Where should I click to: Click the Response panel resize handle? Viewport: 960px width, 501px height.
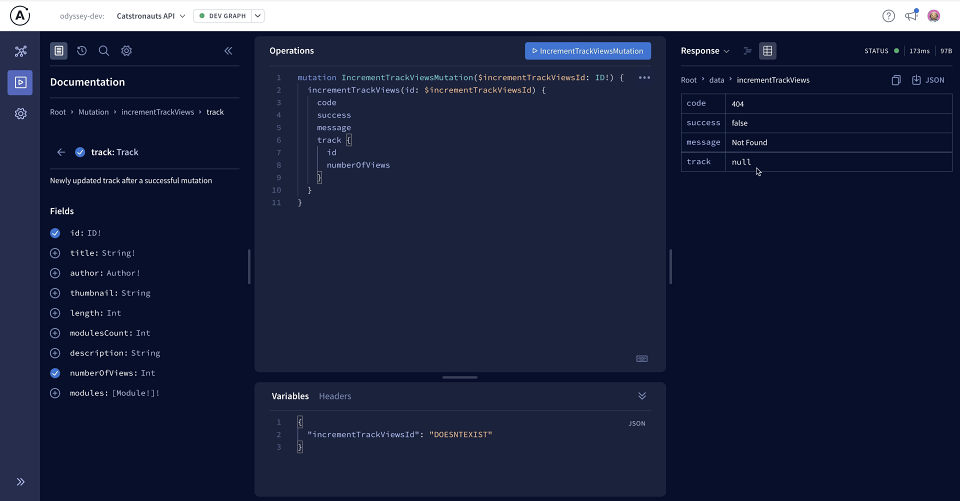click(x=670, y=266)
